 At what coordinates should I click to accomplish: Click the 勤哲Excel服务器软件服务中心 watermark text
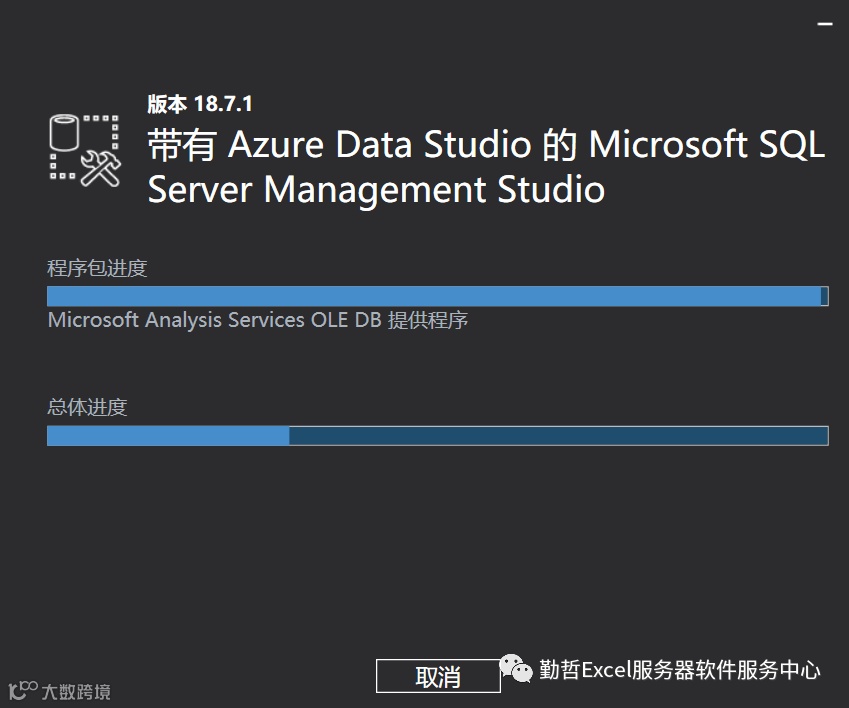pos(680,670)
